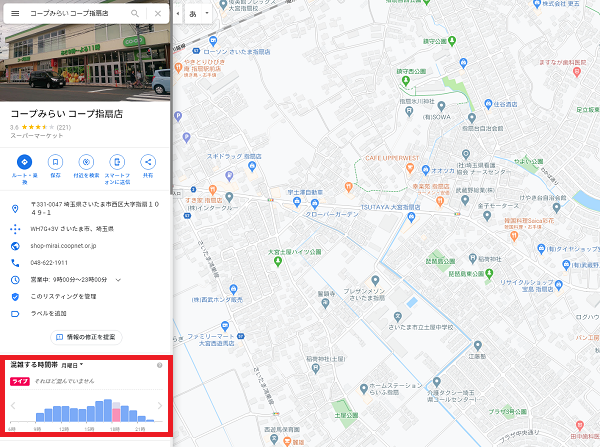The height and width of the screenshot is (447, 601).
Task: Click ラベルを追加 add label
Action: [48, 314]
